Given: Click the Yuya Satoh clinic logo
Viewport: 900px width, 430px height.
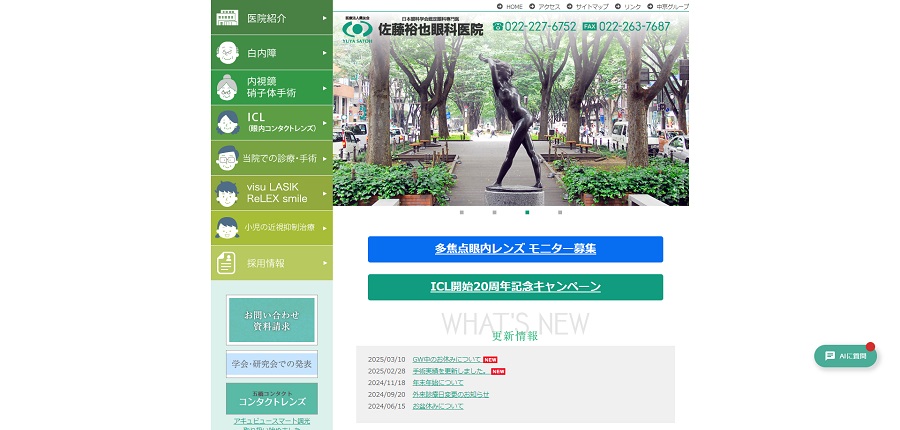Looking at the screenshot, I should pos(357,30).
